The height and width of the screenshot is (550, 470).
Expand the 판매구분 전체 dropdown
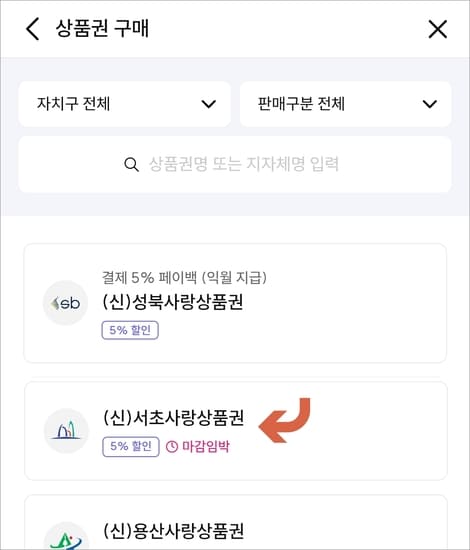(x=345, y=104)
